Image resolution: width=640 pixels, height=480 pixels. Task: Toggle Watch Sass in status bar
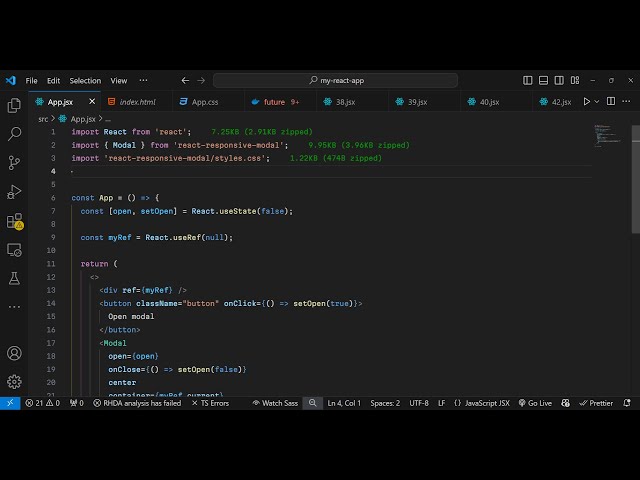[x=274, y=403]
